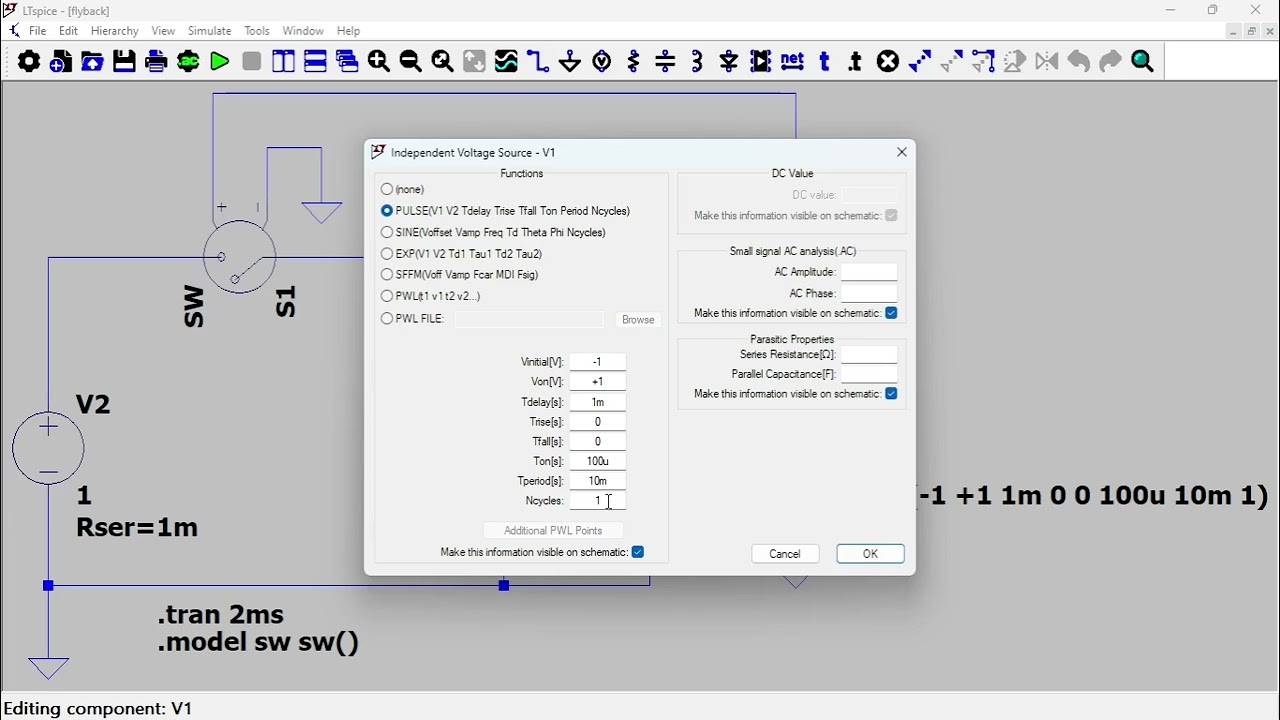Select the Resistor tool
This screenshot has width=1280, height=720.
(634, 62)
